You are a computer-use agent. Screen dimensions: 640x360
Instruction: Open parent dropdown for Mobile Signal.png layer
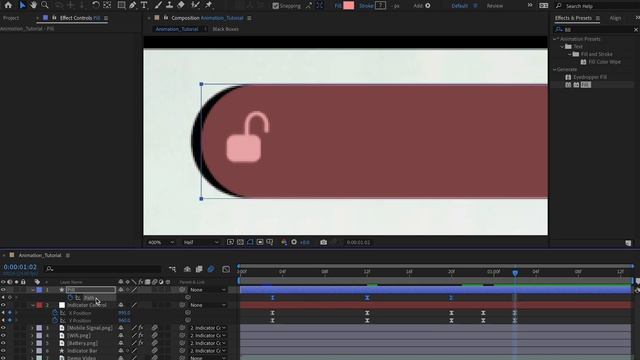click(x=208, y=328)
